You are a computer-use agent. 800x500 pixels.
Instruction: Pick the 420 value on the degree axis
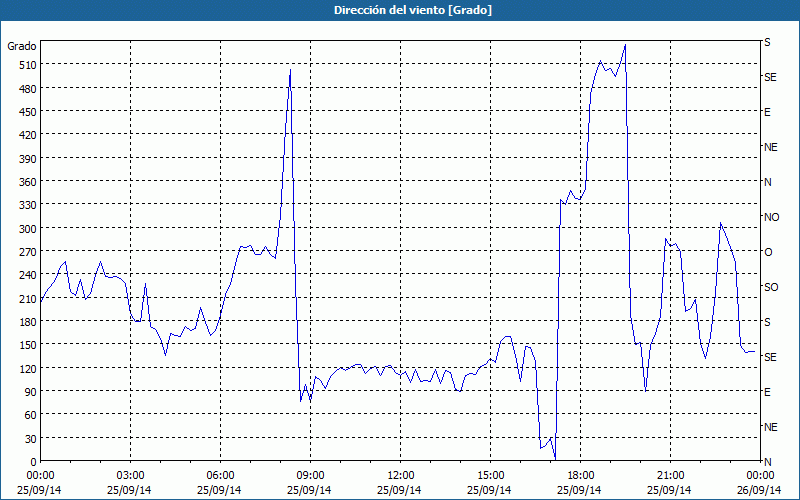(28, 135)
